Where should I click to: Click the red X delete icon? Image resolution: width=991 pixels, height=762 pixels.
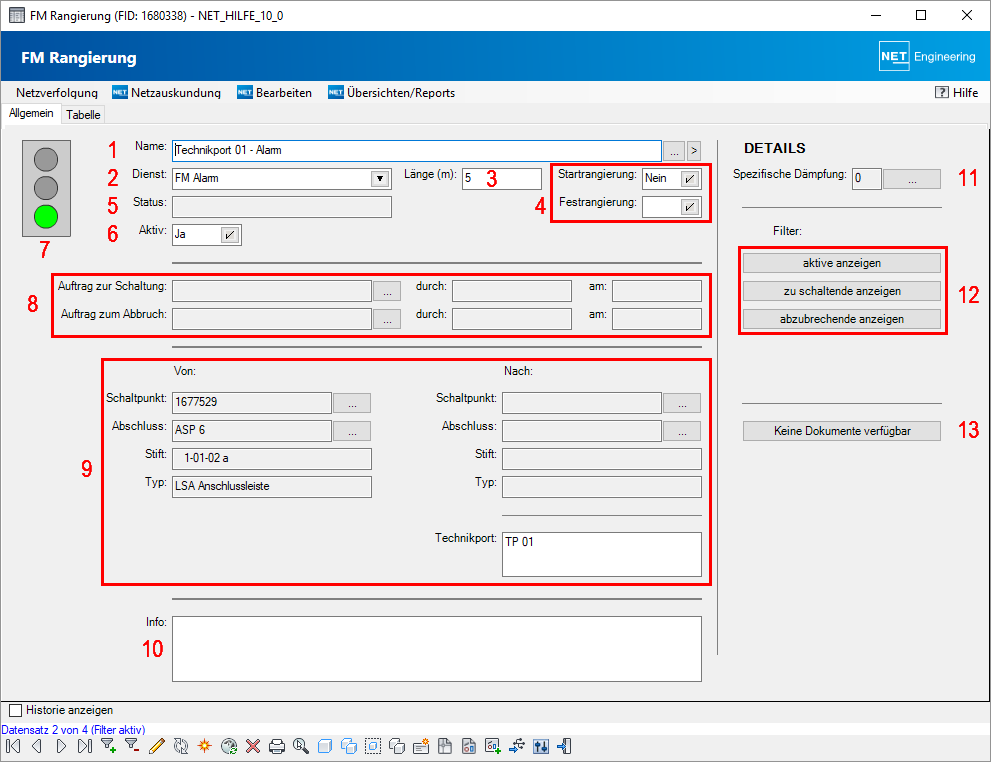[253, 746]
